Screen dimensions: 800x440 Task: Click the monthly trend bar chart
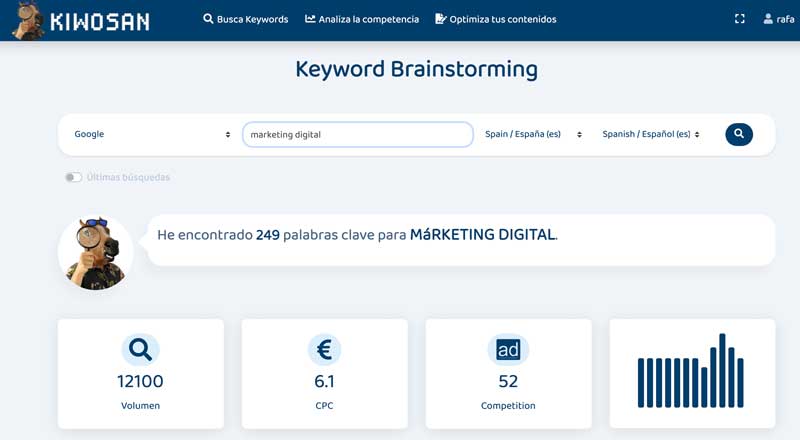[691, 371]
